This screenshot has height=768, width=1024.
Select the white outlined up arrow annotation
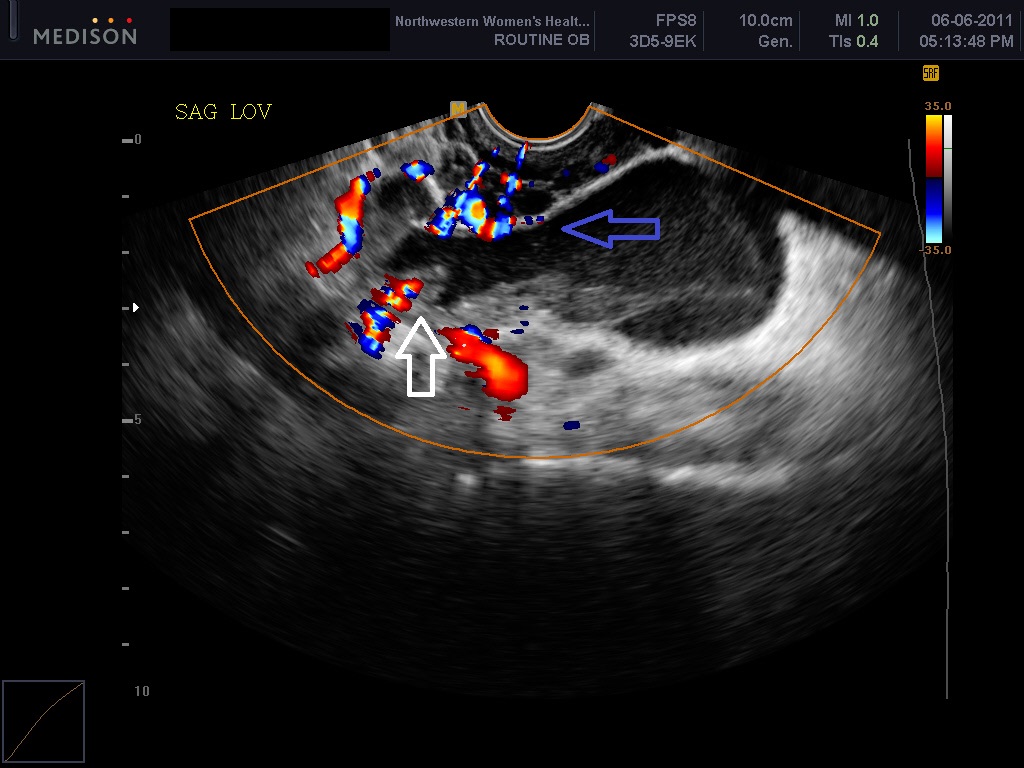[421, 357]
